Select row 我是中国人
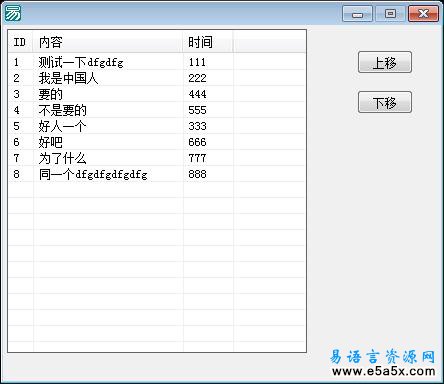Viewport: 444px width, 384px height. click(156, 78)
